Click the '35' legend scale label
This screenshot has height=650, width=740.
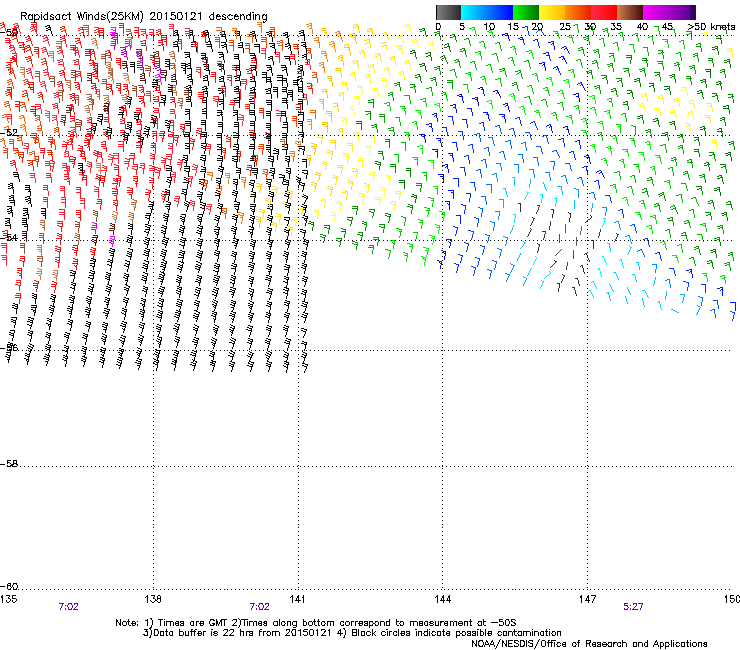click(616, 27)
